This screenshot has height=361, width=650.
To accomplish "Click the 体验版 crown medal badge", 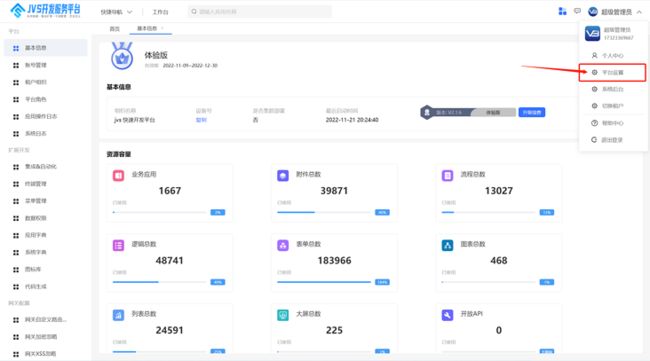I will tap(122, 56).
